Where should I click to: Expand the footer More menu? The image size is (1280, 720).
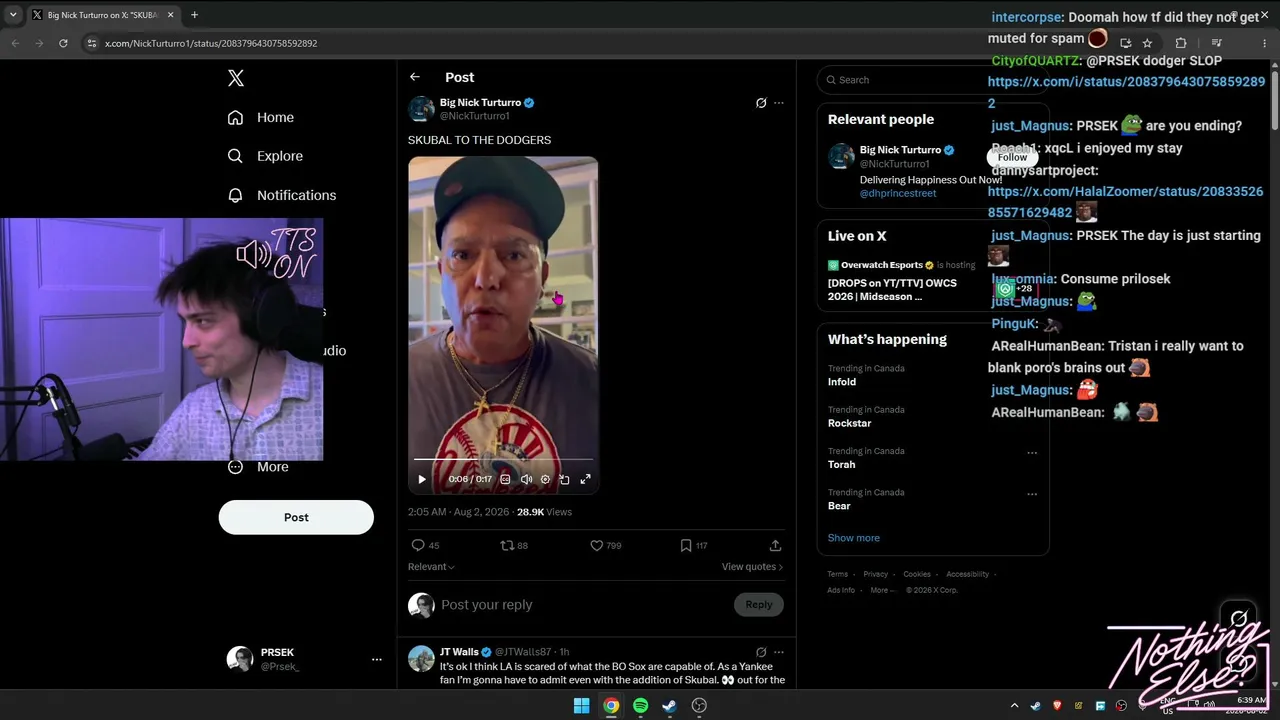tap(882, 590)
